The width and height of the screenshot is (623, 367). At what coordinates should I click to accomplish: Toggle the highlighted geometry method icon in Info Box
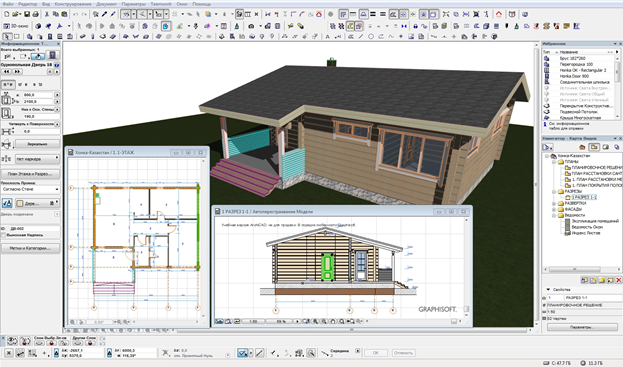click(38, 56)
